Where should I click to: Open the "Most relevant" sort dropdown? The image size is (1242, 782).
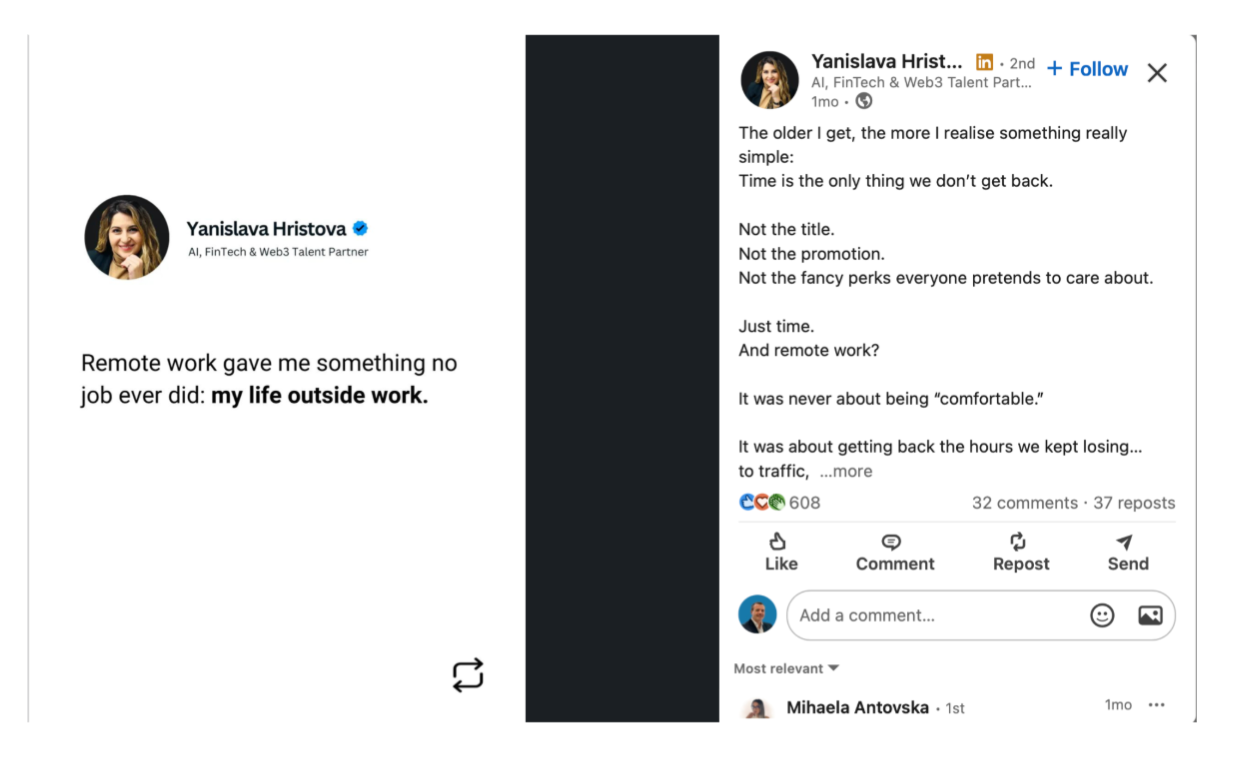point(786,668)
